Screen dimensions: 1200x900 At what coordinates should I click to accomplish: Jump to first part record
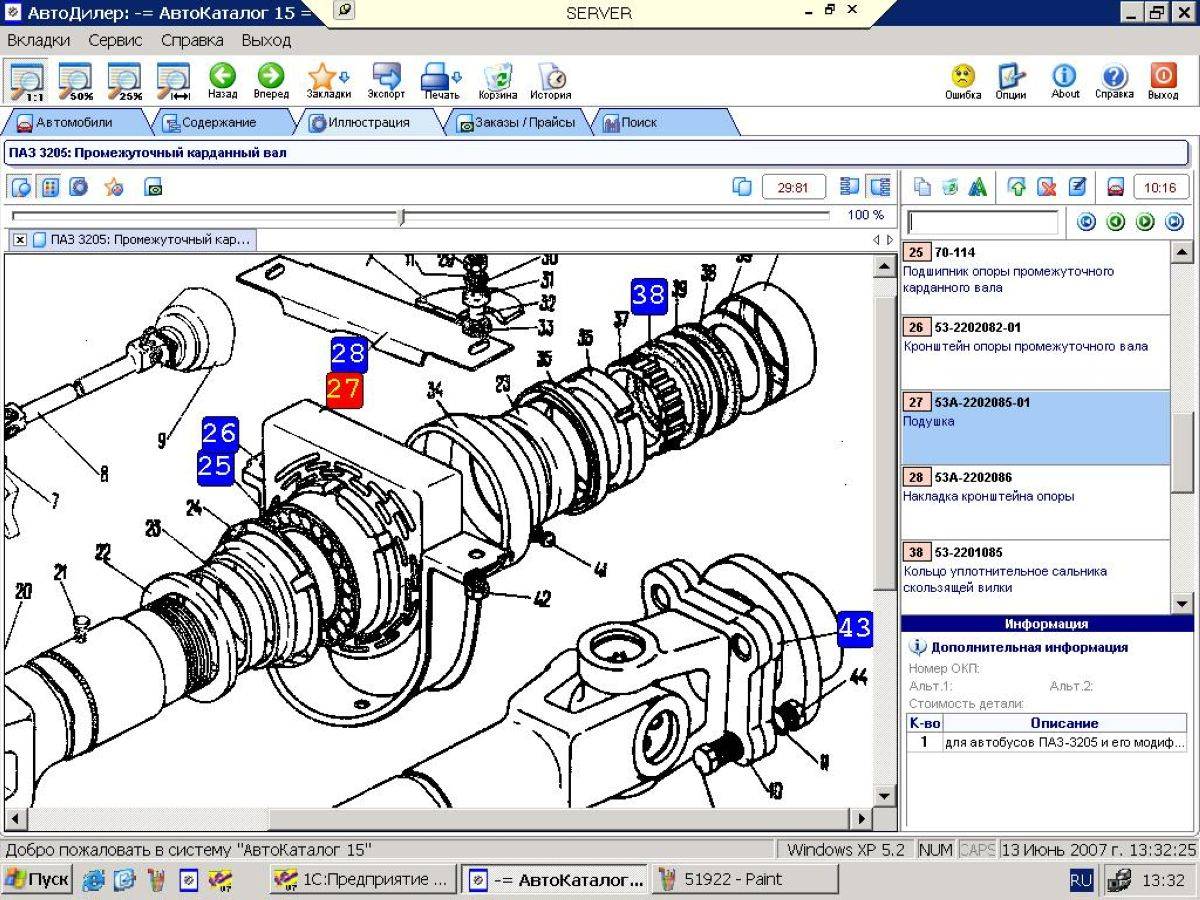pyautogui.click(x=1087, y=222)
